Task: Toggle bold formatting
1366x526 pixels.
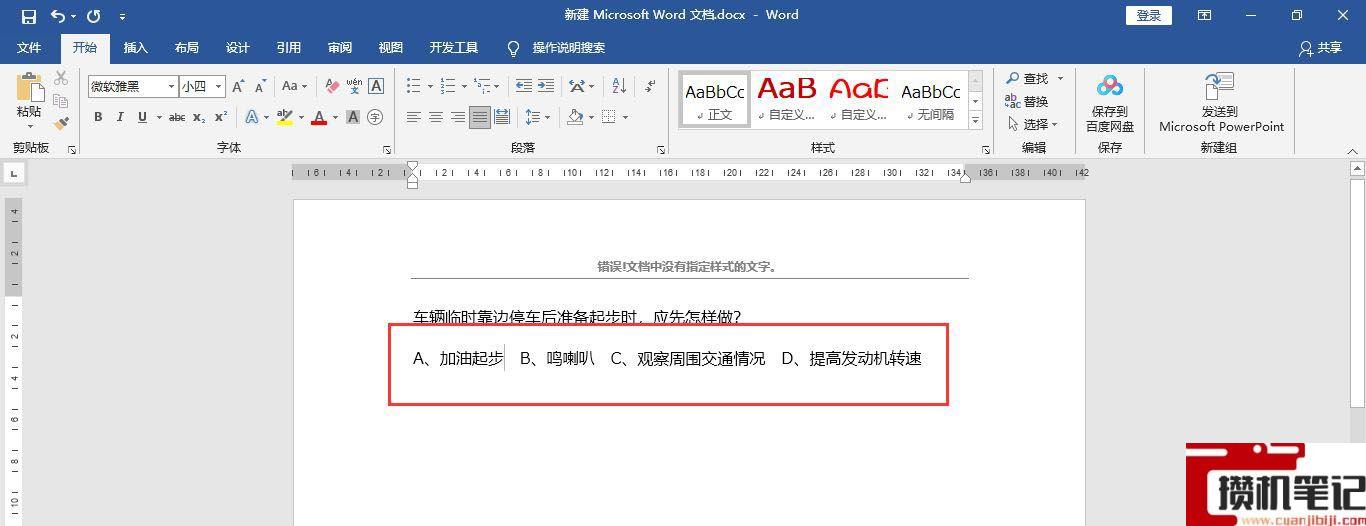Action: (98, 117)
